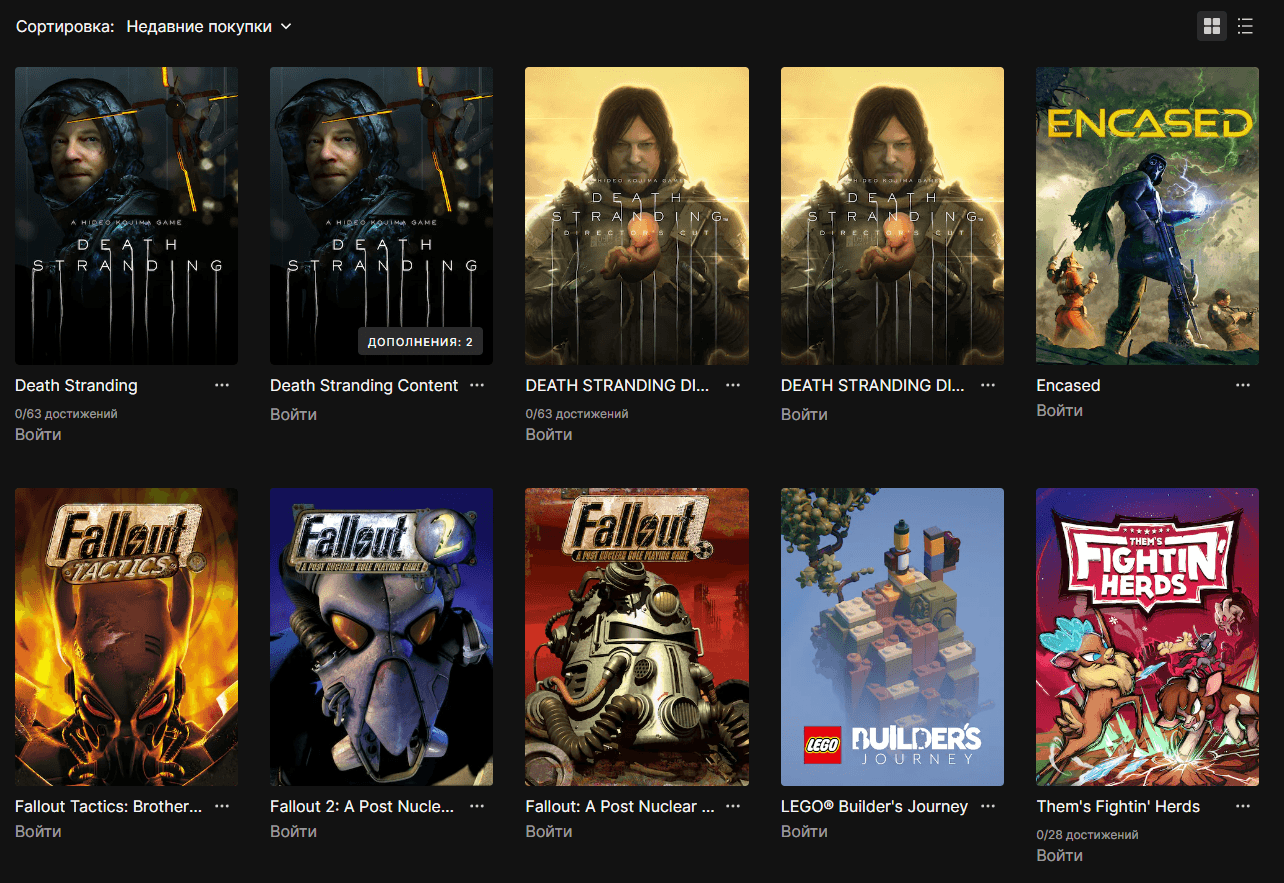Select the Death Stranding Content cover art
The height and width of the screenshot is (883, 1284).
[x=381, y=216]
